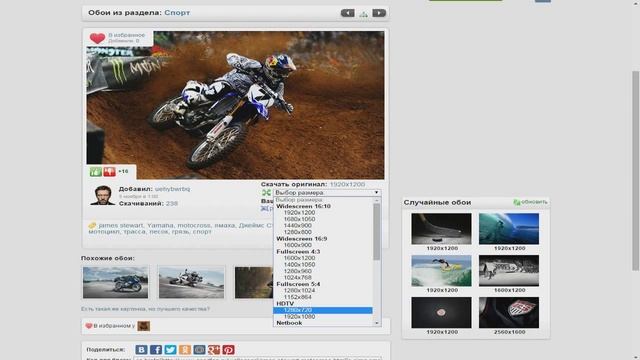The image size is (640, 360).
Task: Share via VKontakte icon
Action: point(141,350)
